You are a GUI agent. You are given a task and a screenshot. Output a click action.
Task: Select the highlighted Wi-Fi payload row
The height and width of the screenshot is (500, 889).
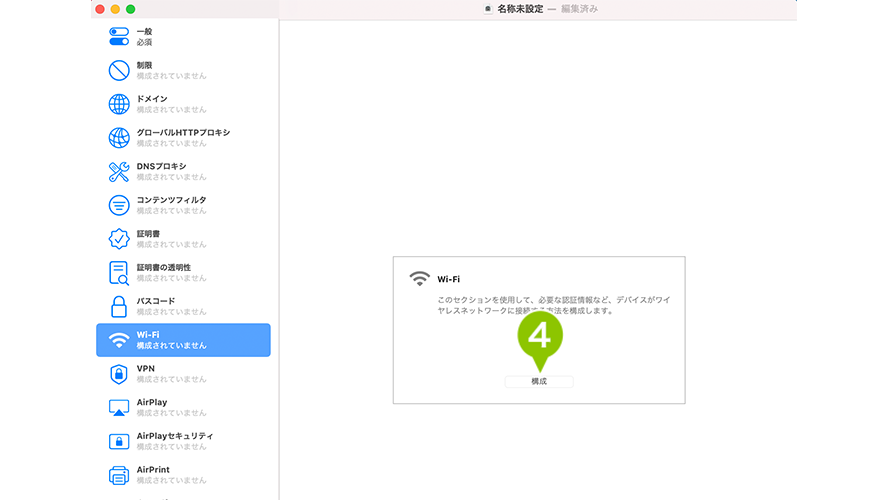pyautogui.click(x=183, y=340)
